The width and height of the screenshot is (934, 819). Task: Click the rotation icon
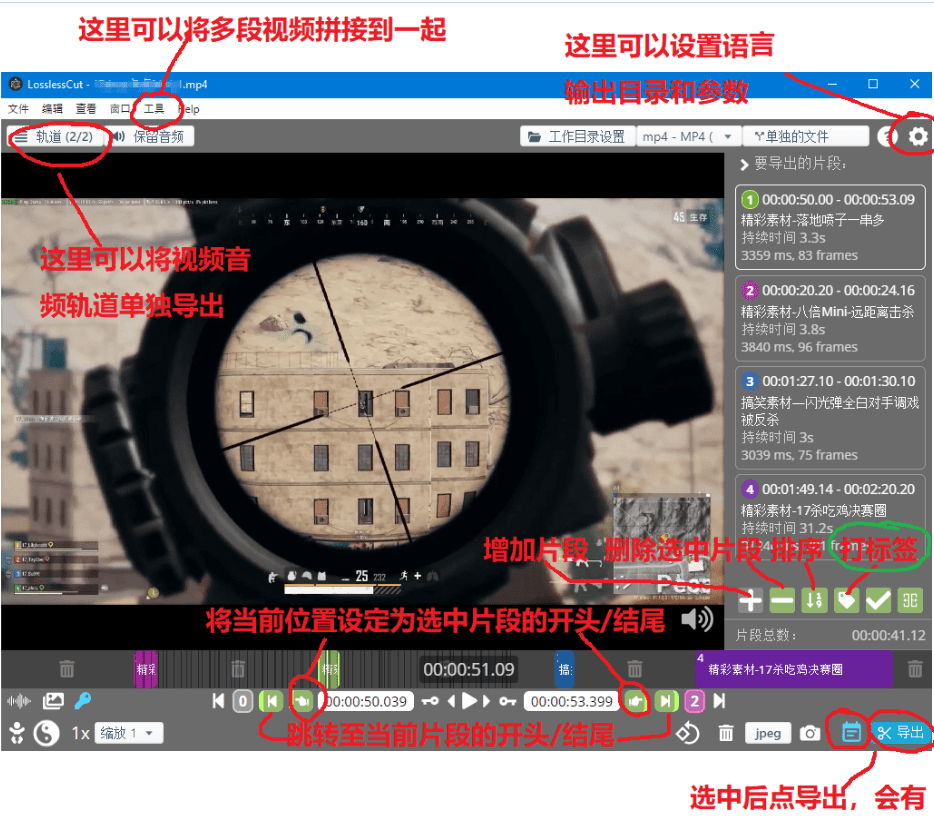click(x=687, y=733)
